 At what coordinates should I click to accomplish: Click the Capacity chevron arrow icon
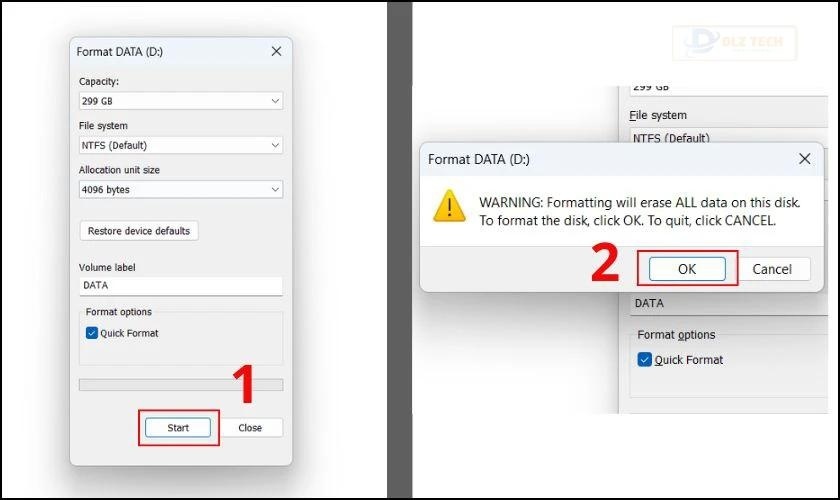275,101
